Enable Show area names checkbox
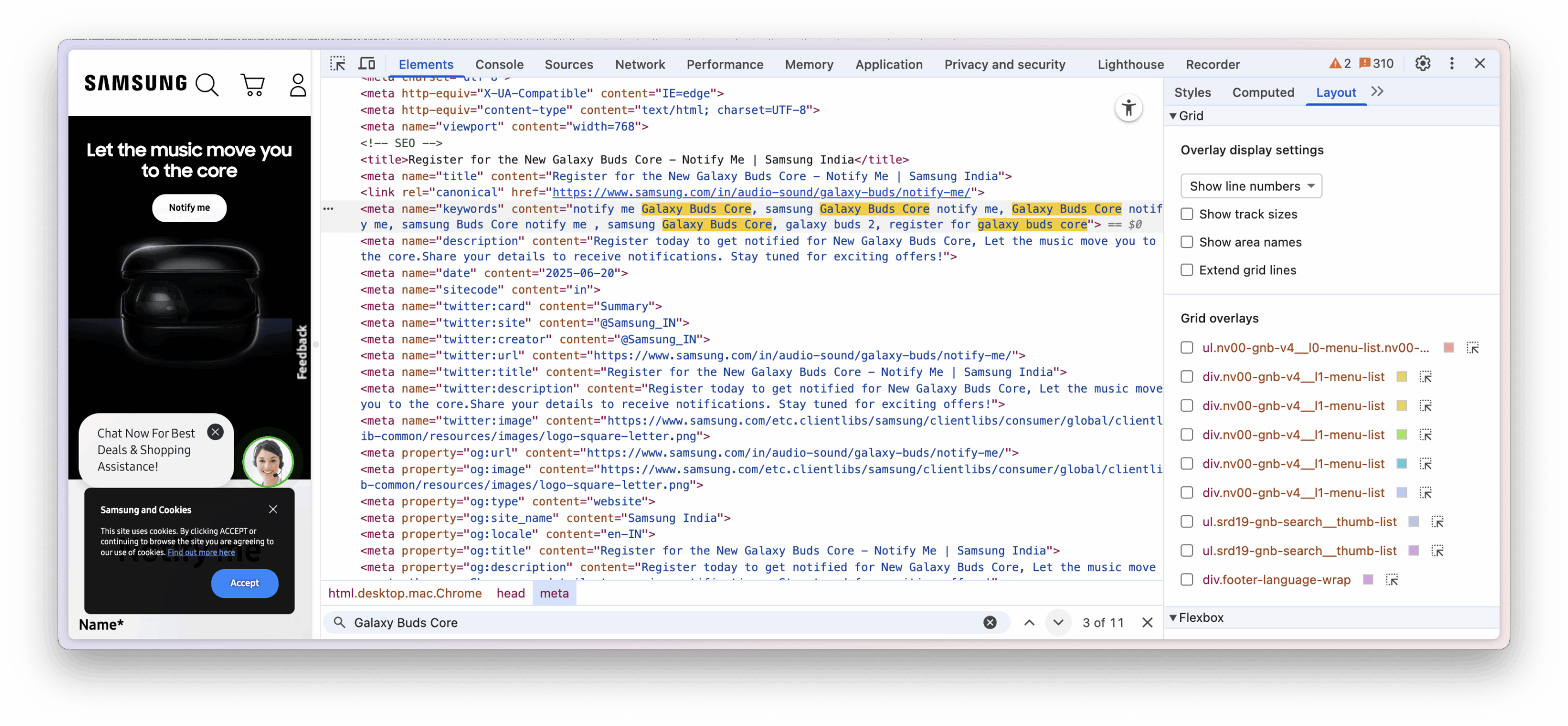The width and height of the screenshot is (1568, 726). pyautogui.click(x=1186, y=242)
